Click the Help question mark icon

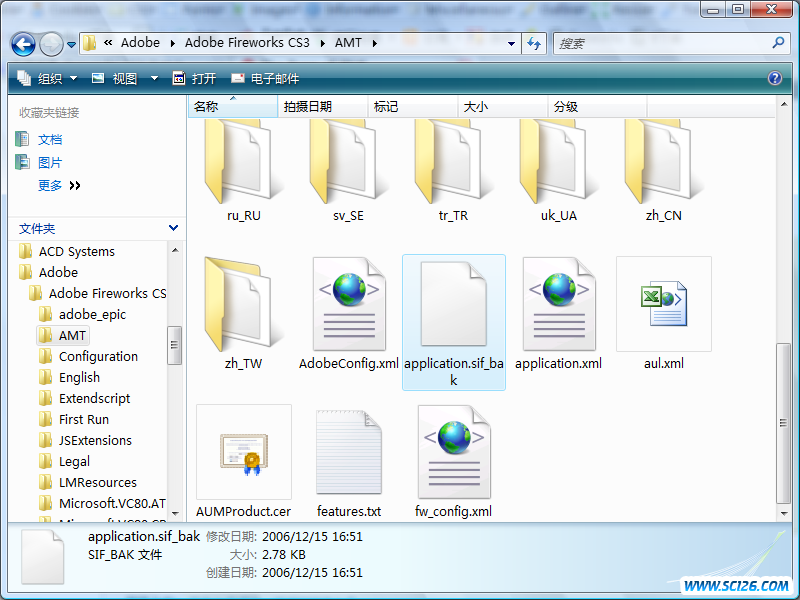(x=775, y=78)
